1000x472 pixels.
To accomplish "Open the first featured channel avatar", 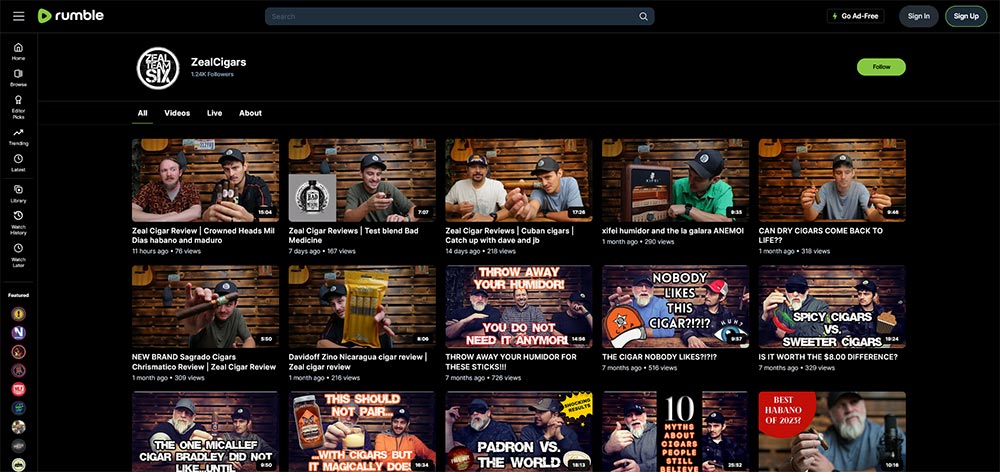I will point(18,313).
